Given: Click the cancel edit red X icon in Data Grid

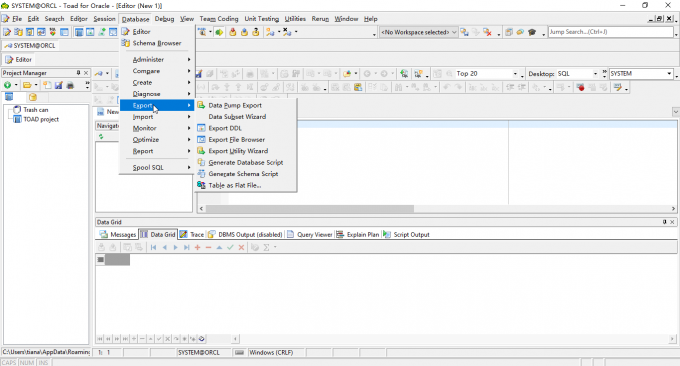Looking at the screenshot, I should coord(242,247).
